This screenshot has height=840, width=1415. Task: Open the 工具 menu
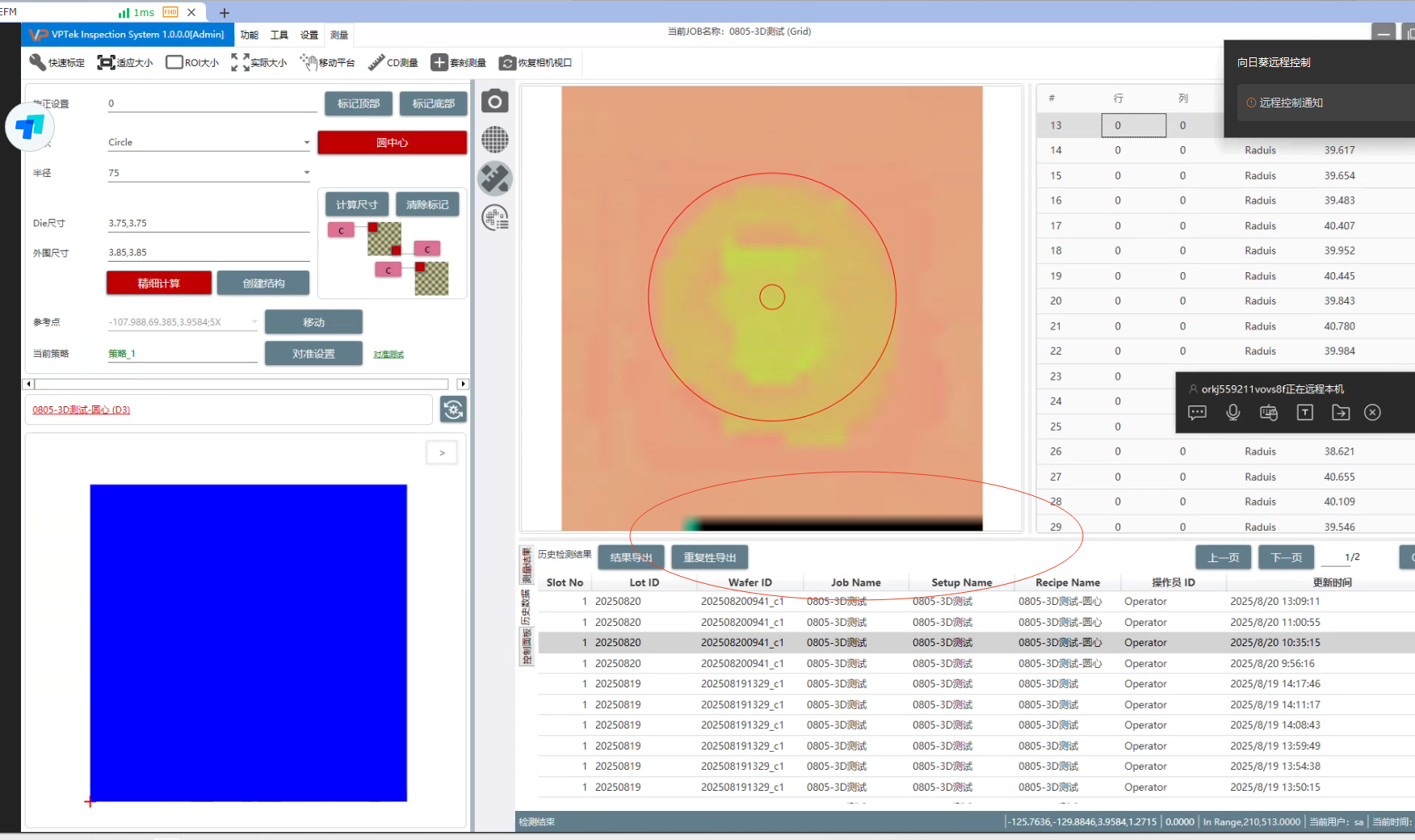point(279,35)
